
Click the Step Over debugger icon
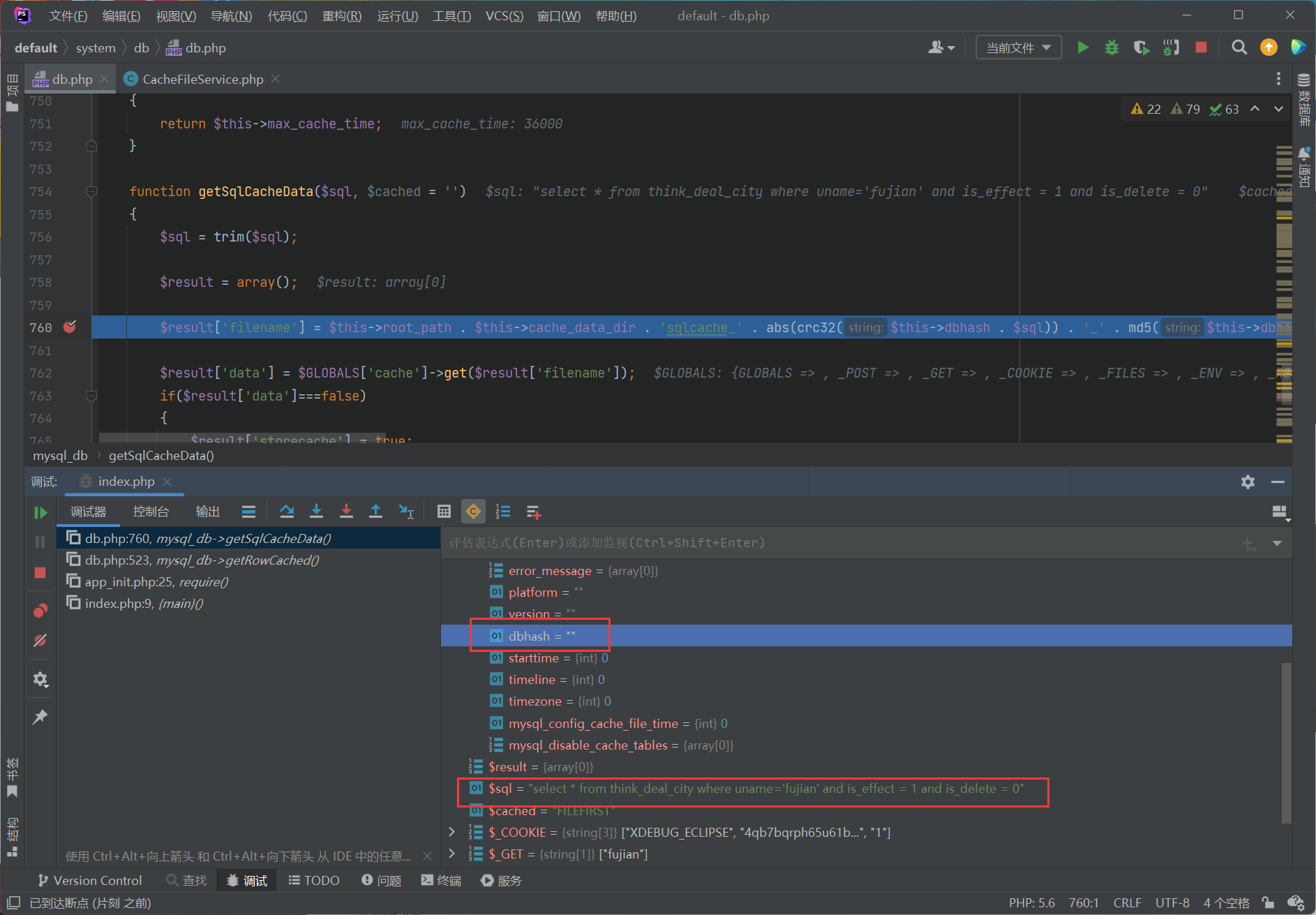tap(287, 512)
